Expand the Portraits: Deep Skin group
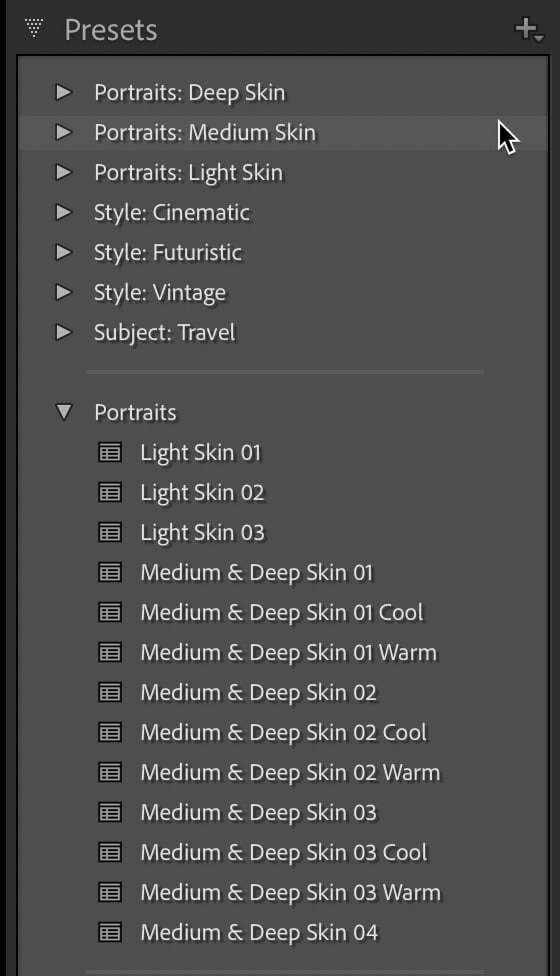 click(63, 92)
